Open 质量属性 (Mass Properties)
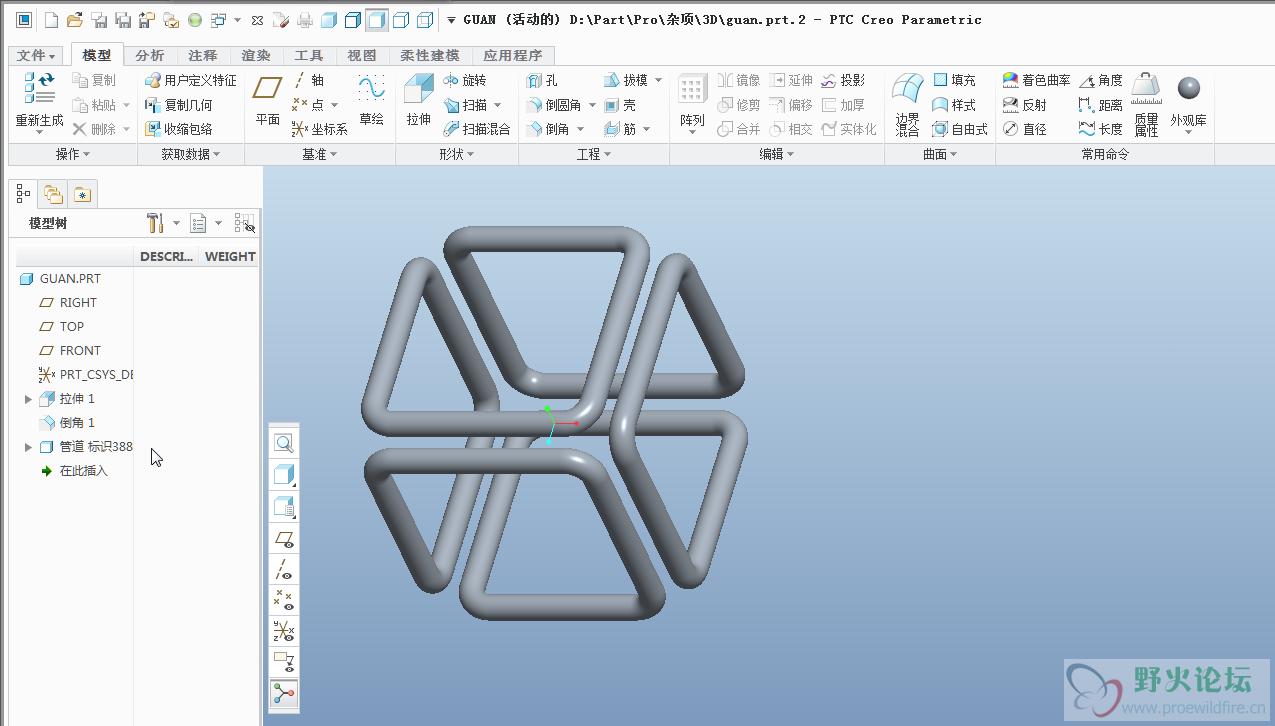This screenshot has height=726, width=1275. pyautogui.click(x=1146, y=104)
